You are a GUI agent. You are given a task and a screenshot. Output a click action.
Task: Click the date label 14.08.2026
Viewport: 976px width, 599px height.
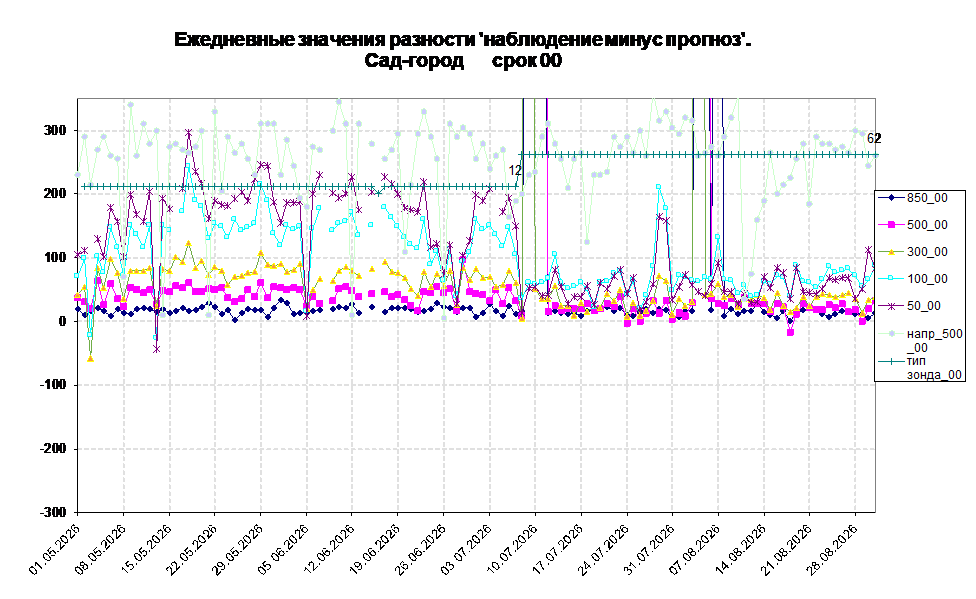741,549
